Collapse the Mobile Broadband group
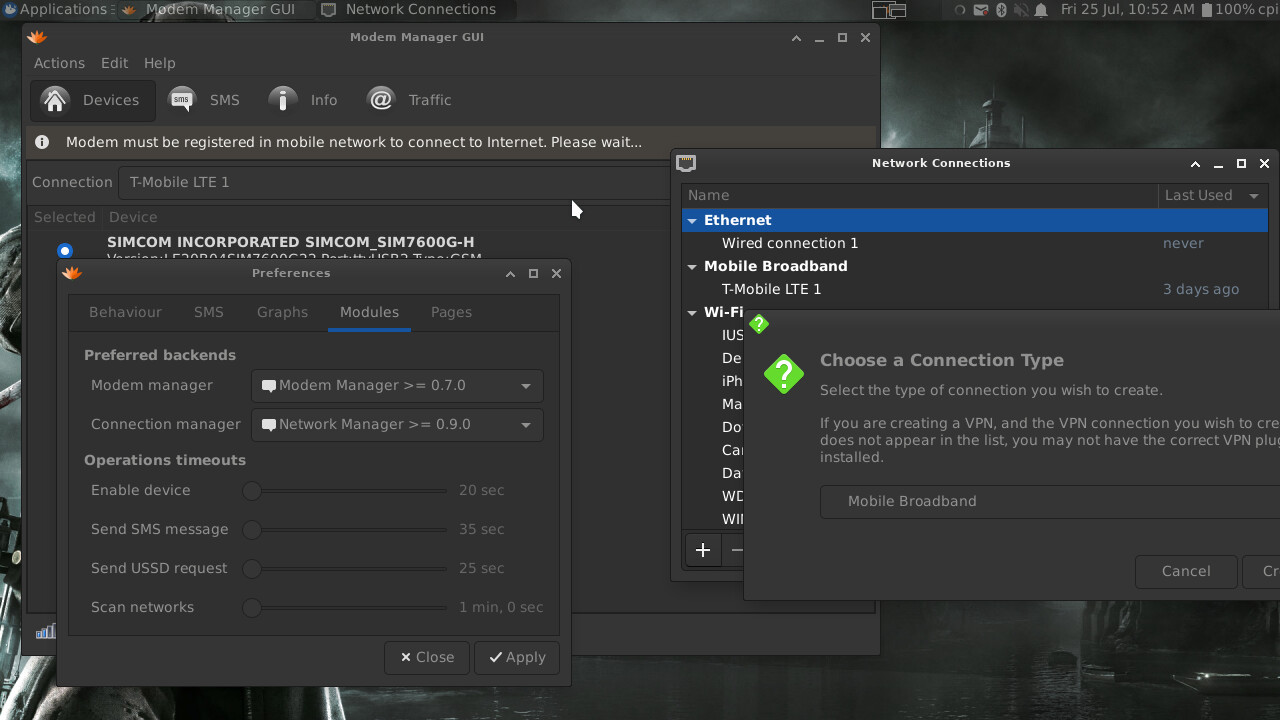The image size is (1280, 720). [x=692, y=266]
